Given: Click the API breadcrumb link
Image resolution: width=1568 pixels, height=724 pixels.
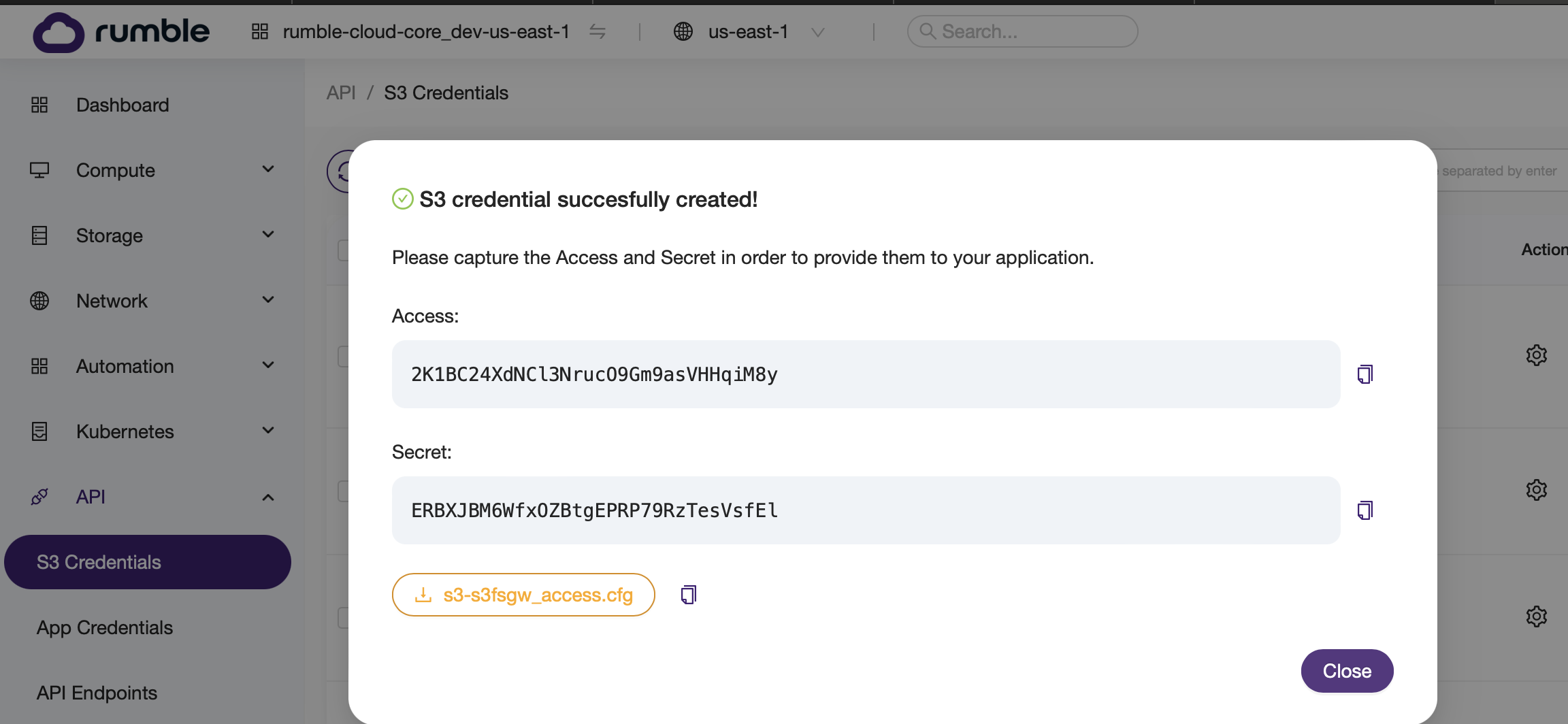Looking at the screenshot, I should (x=341, y=93).
